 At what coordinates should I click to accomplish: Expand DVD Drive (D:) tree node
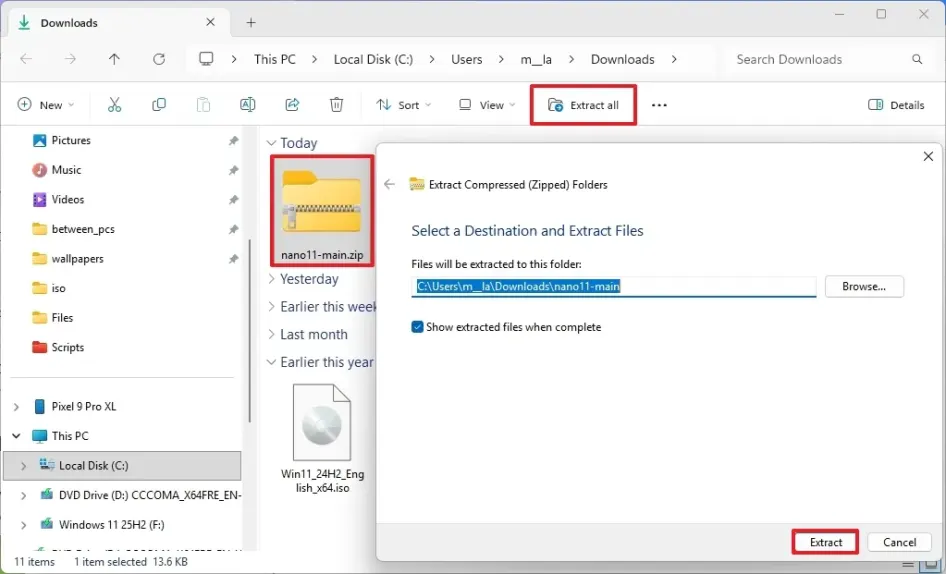tap(24, 496)
